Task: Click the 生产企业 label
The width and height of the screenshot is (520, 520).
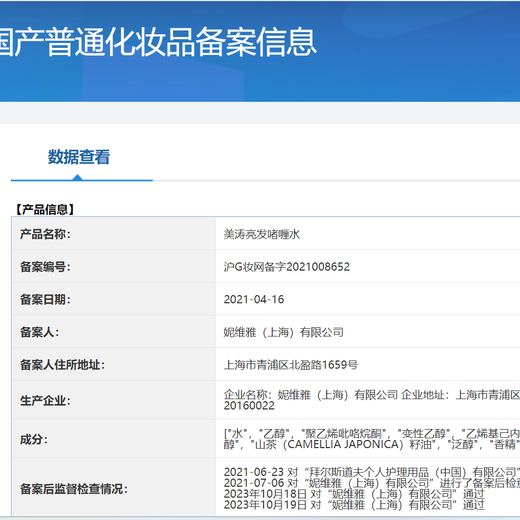Action: point(45,400)
